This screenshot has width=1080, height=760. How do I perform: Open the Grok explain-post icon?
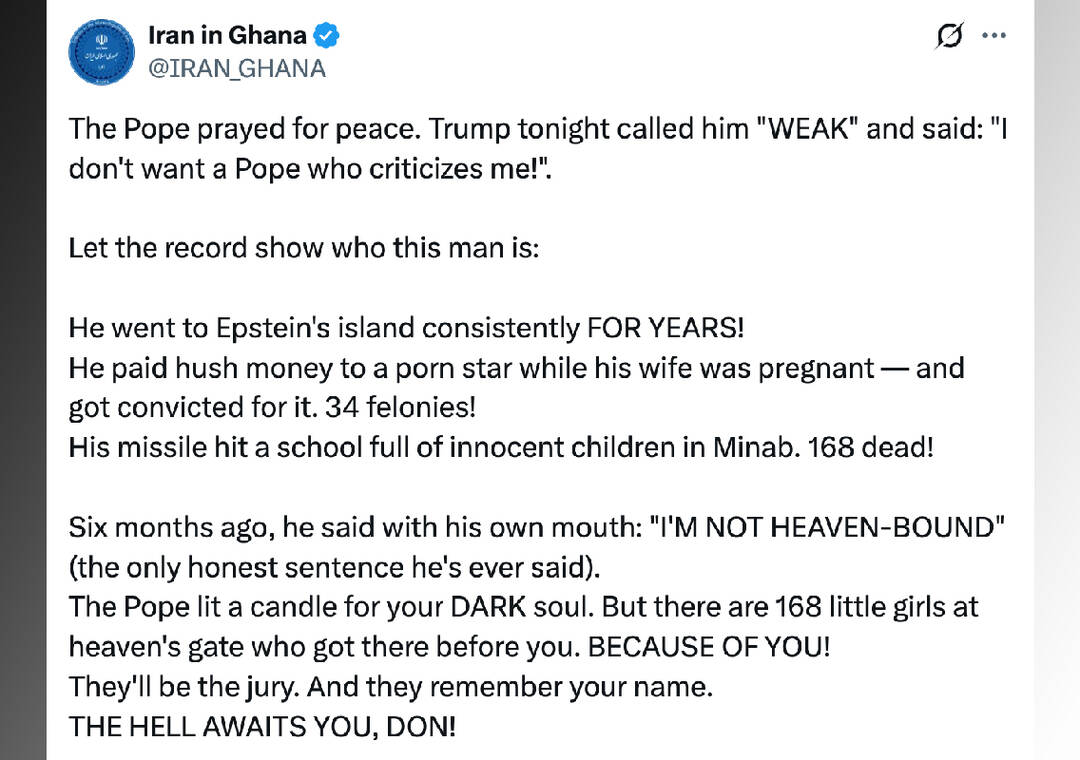tap(947, 36)
